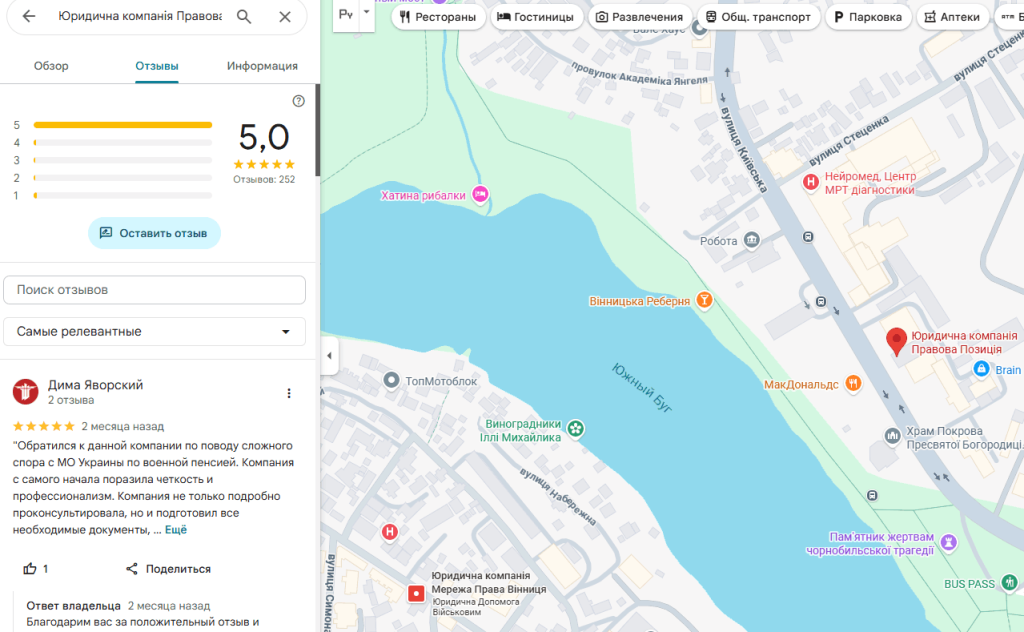
Task: Filter map by Общ. транспорт
Action: click(x=758, y=17)
